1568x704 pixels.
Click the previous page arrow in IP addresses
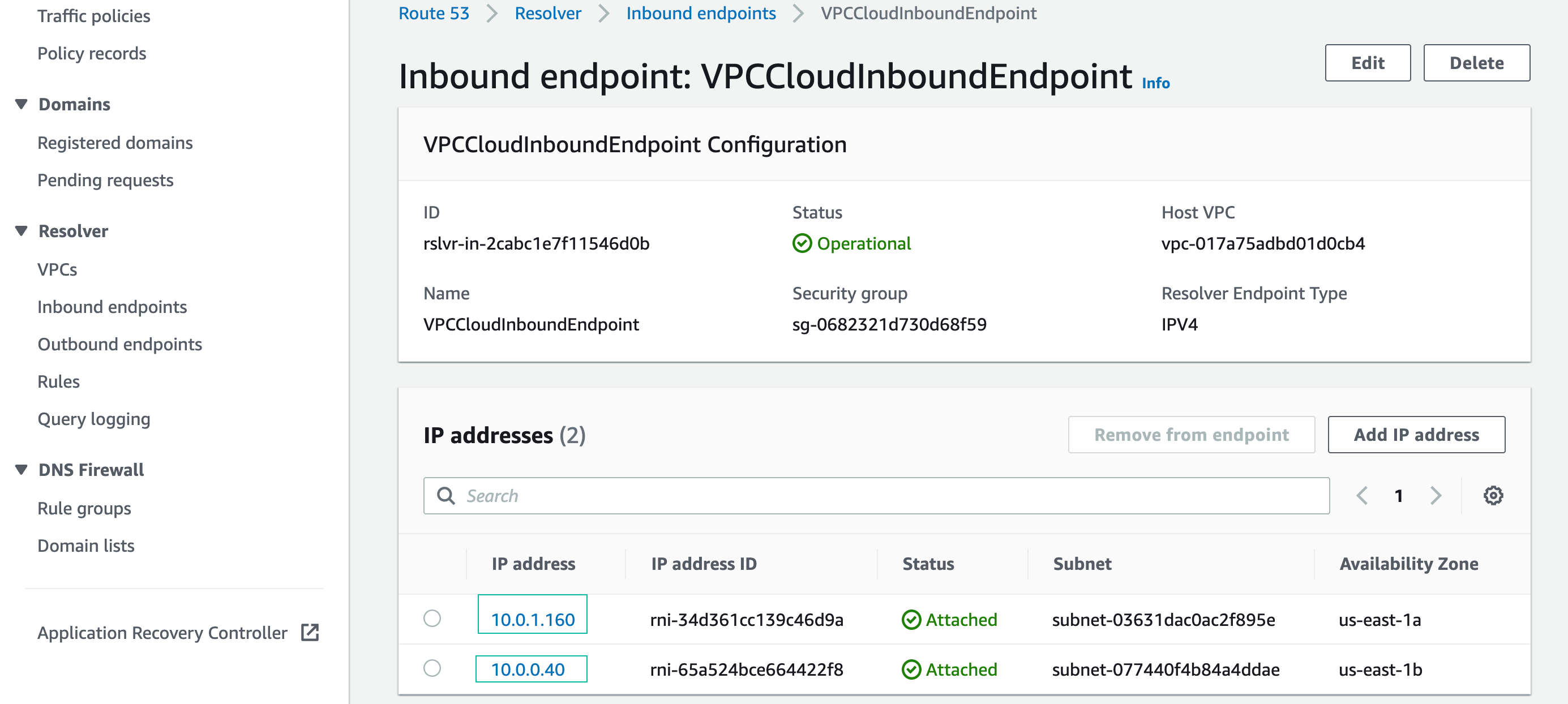pos(1363,495)
